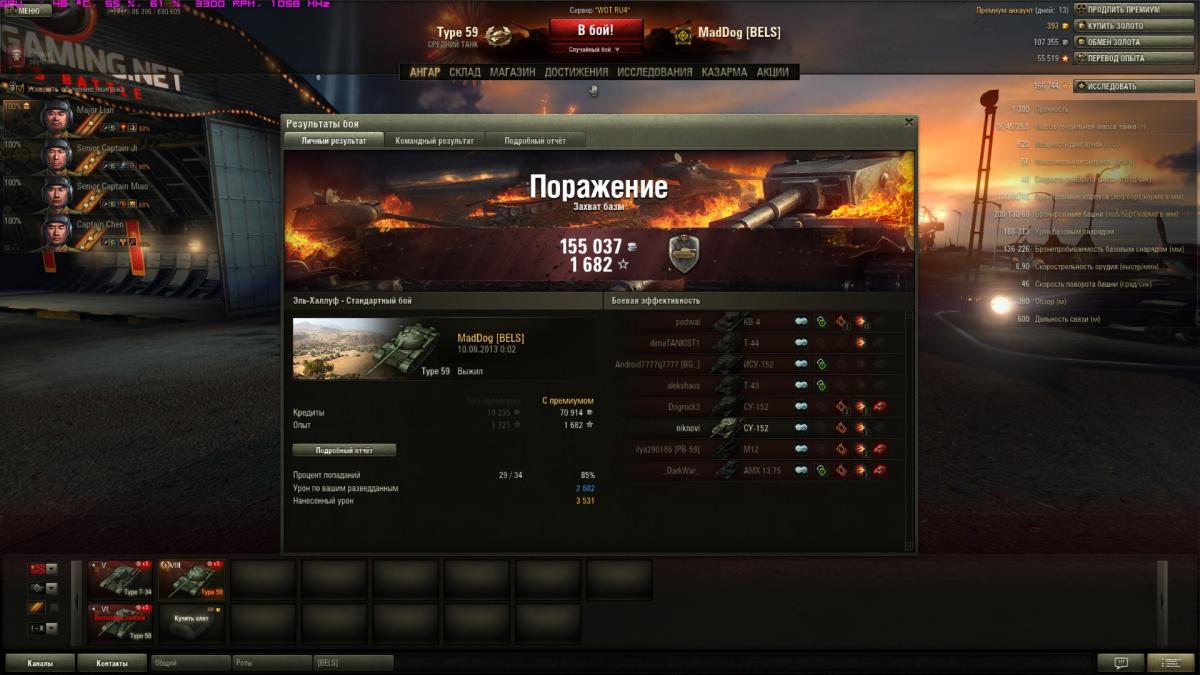1200x675 pixels.
Task: Click КУПИТЬ ЗОЛОТО button
Action: click(x=1134, y=25)
